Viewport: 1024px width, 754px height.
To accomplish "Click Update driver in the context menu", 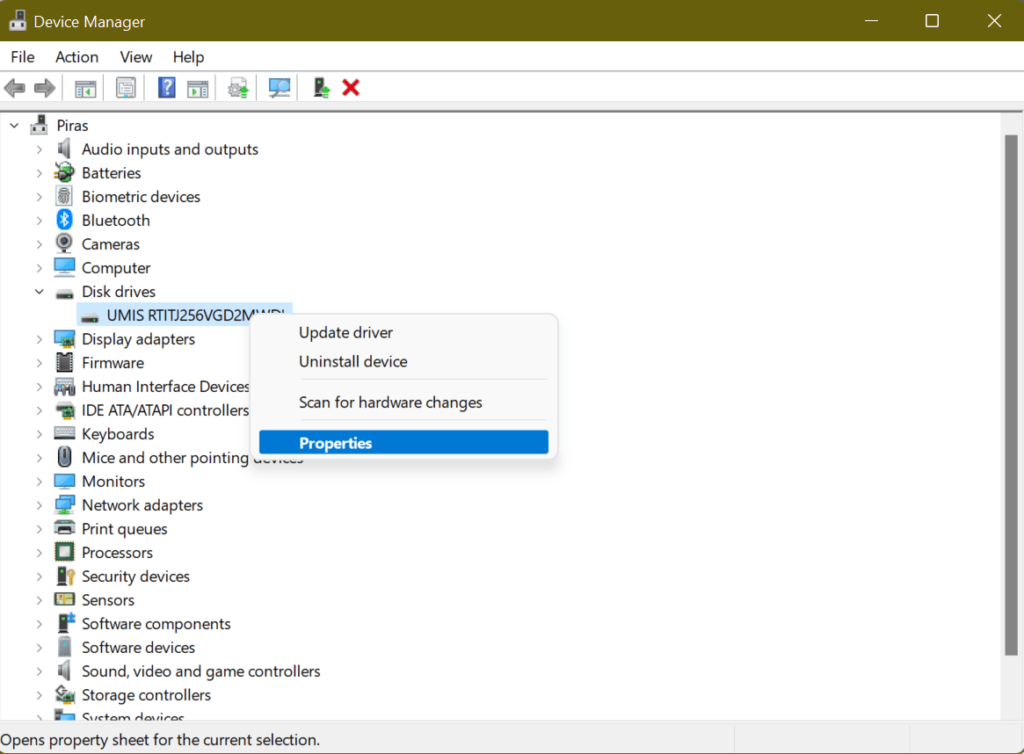I will point(345,332).
